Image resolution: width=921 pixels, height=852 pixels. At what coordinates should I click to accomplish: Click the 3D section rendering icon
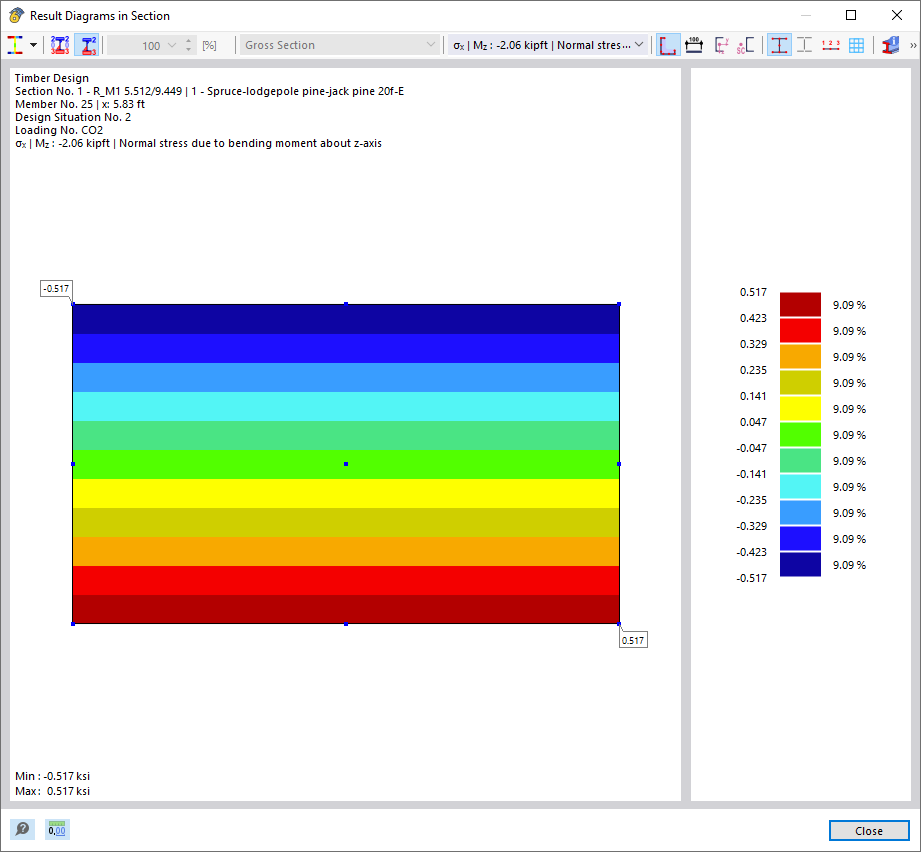tap(888, 44)
